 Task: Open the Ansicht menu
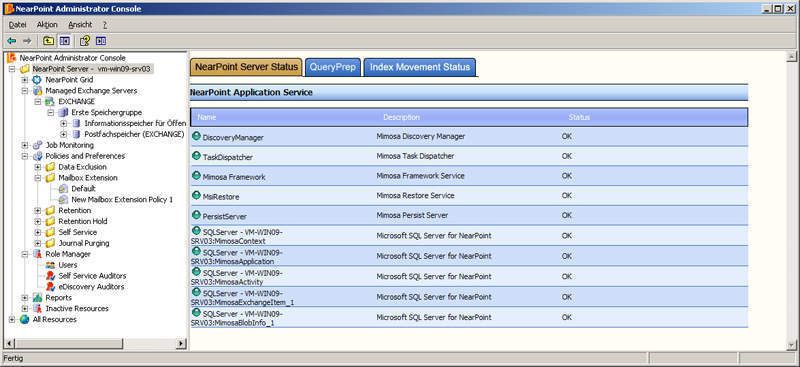80,25
